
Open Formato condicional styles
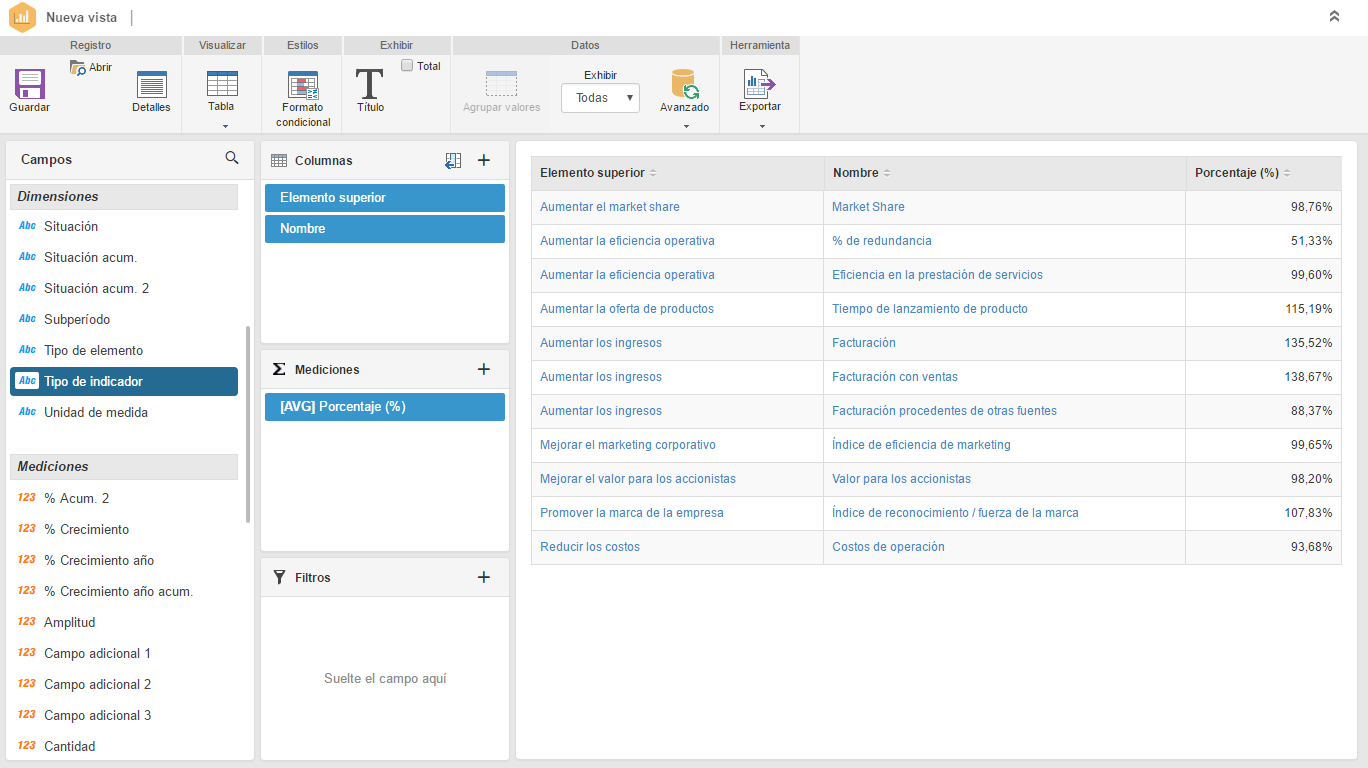tap(302, 87)
